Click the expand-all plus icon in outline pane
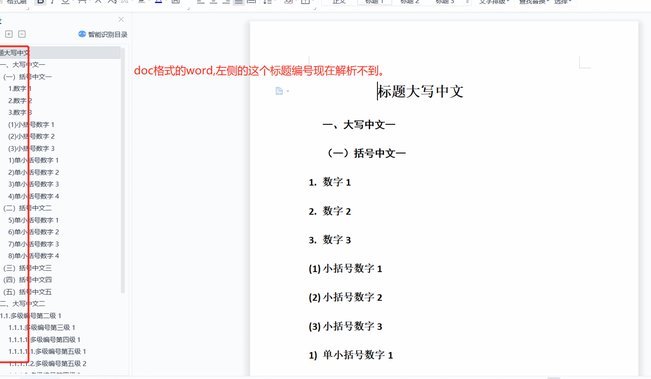Screen dimensions: 651x379 pos(9,34)
